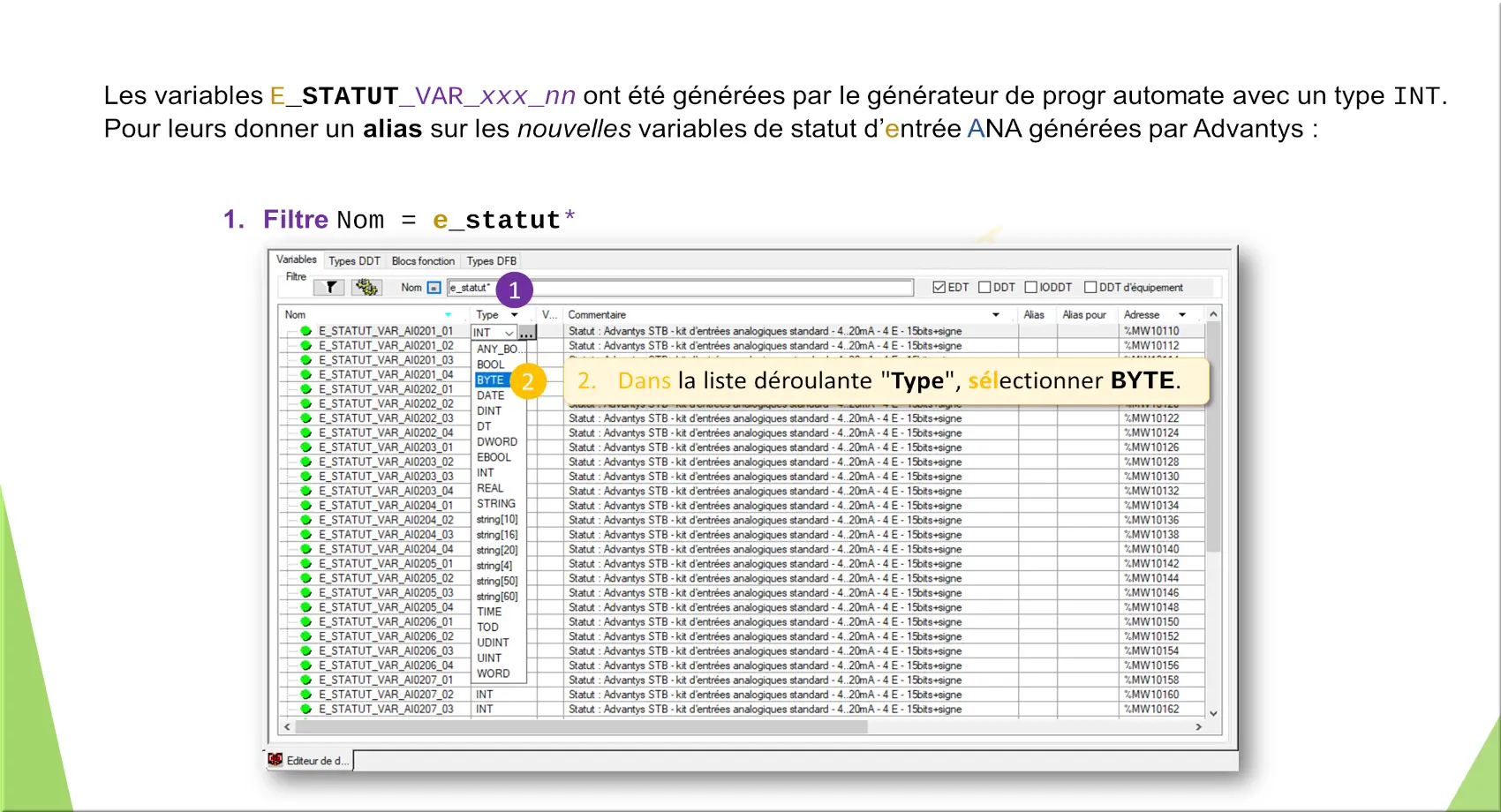Click green variable icon of E_STATUT_VAR_AI0207_01
Screen dimensions: 1501x812
click(305, 680)
